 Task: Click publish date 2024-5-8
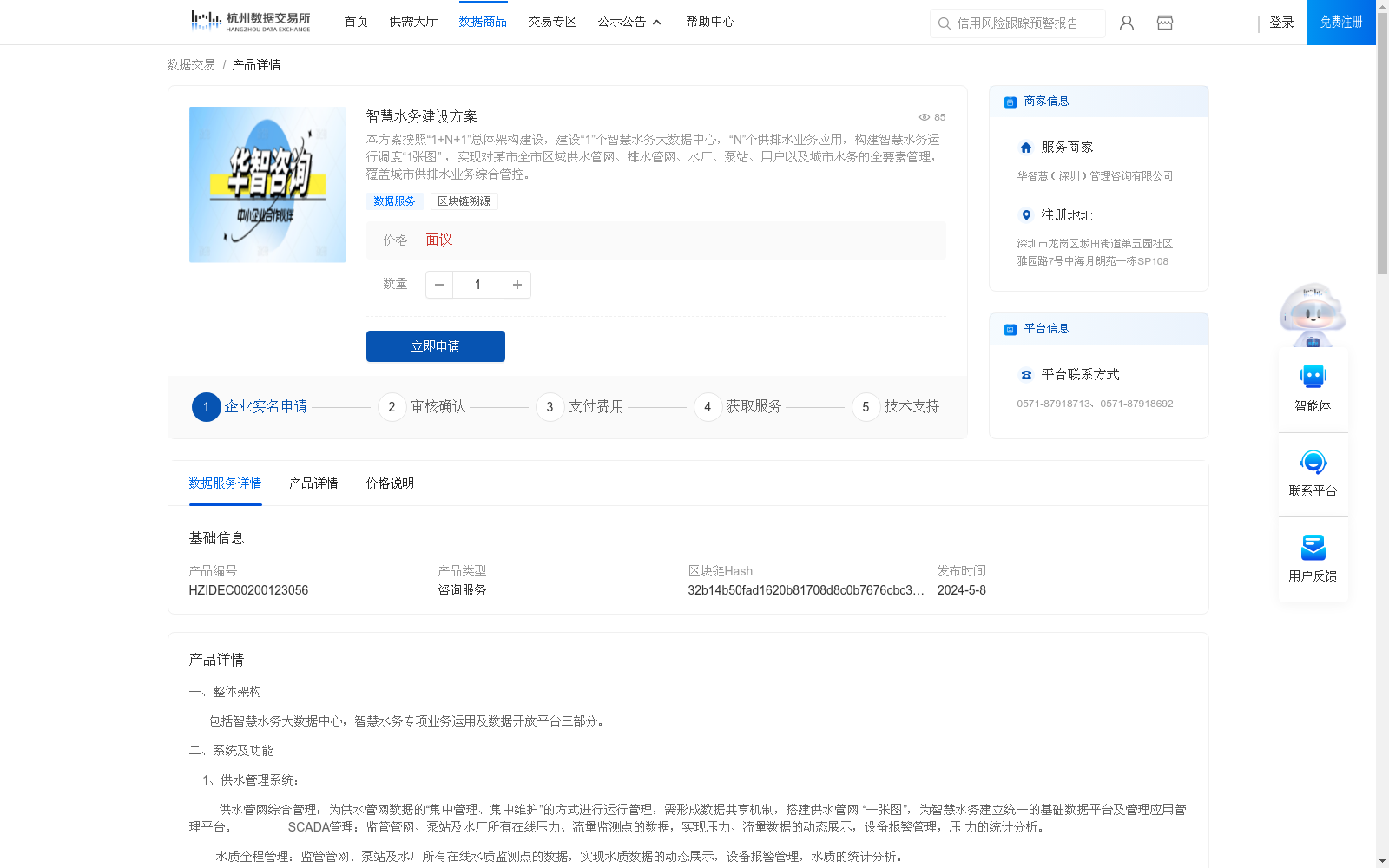coord(961,590)
